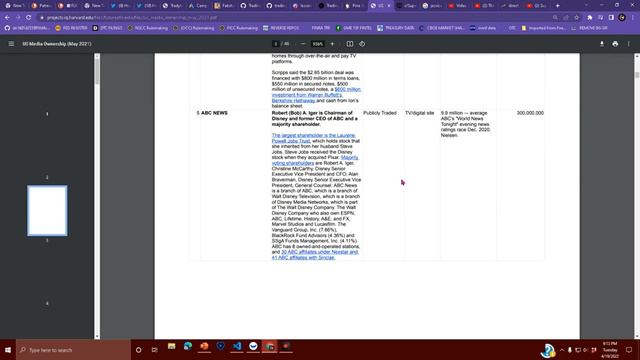Click the ABC NEWS cell

point(214,113)
